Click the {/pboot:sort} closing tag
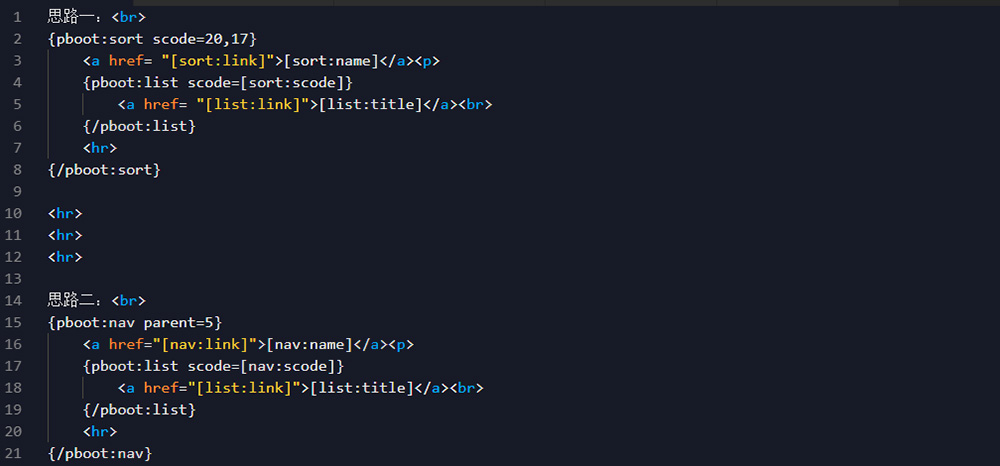The image size is (1000, 466). (104, 170)
